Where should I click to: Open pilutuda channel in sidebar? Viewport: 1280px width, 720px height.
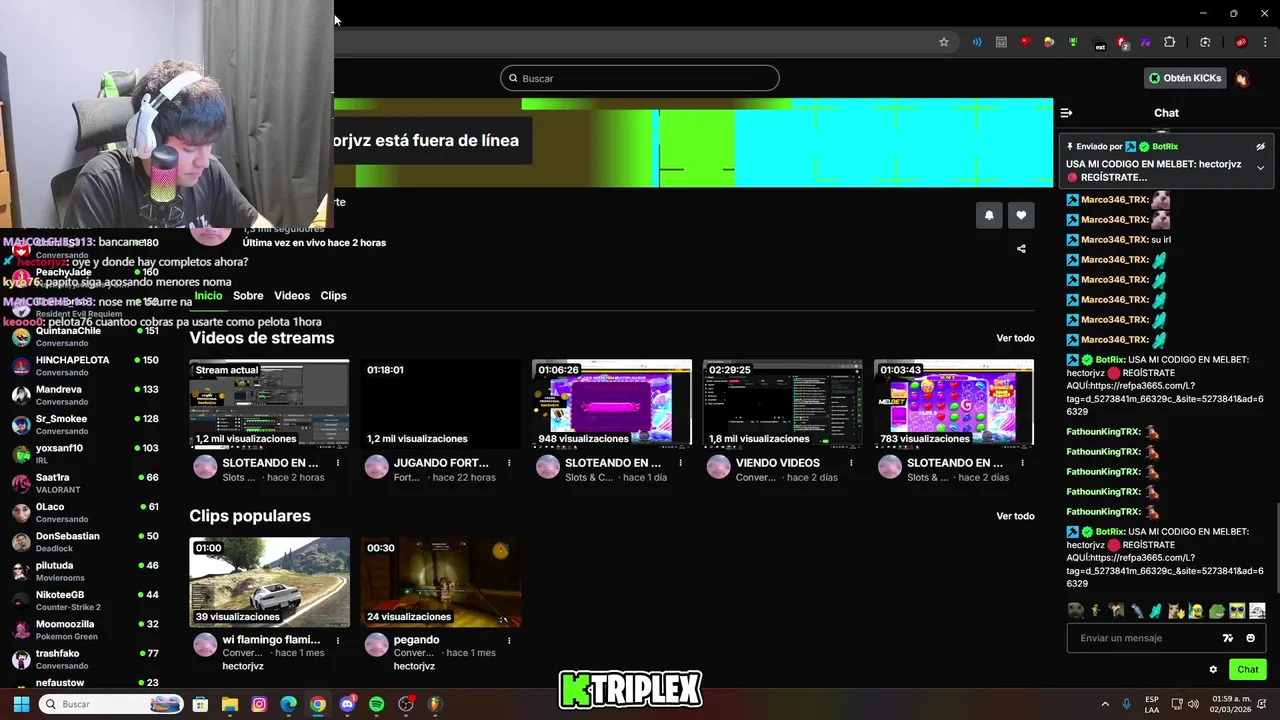[85, 571]
